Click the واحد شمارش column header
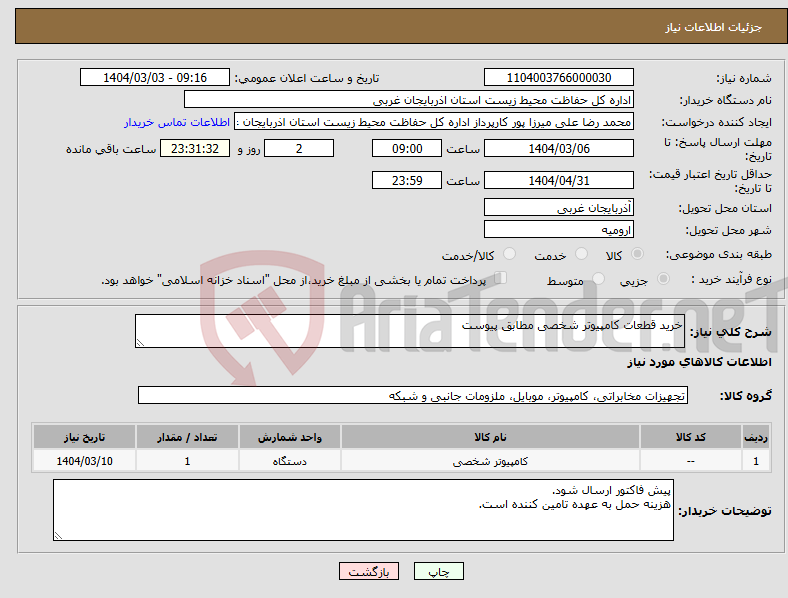 point(290,437)
